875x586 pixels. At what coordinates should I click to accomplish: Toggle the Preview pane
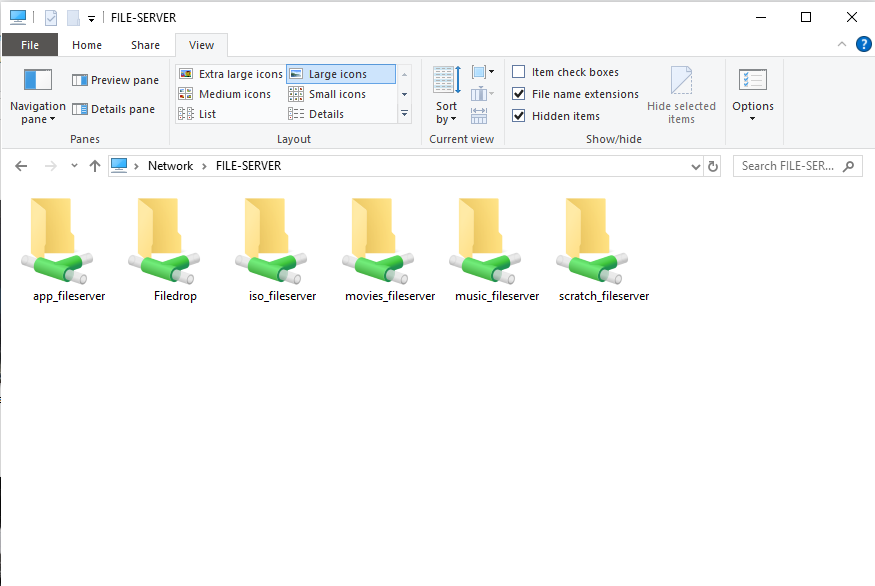click(116, 80)
